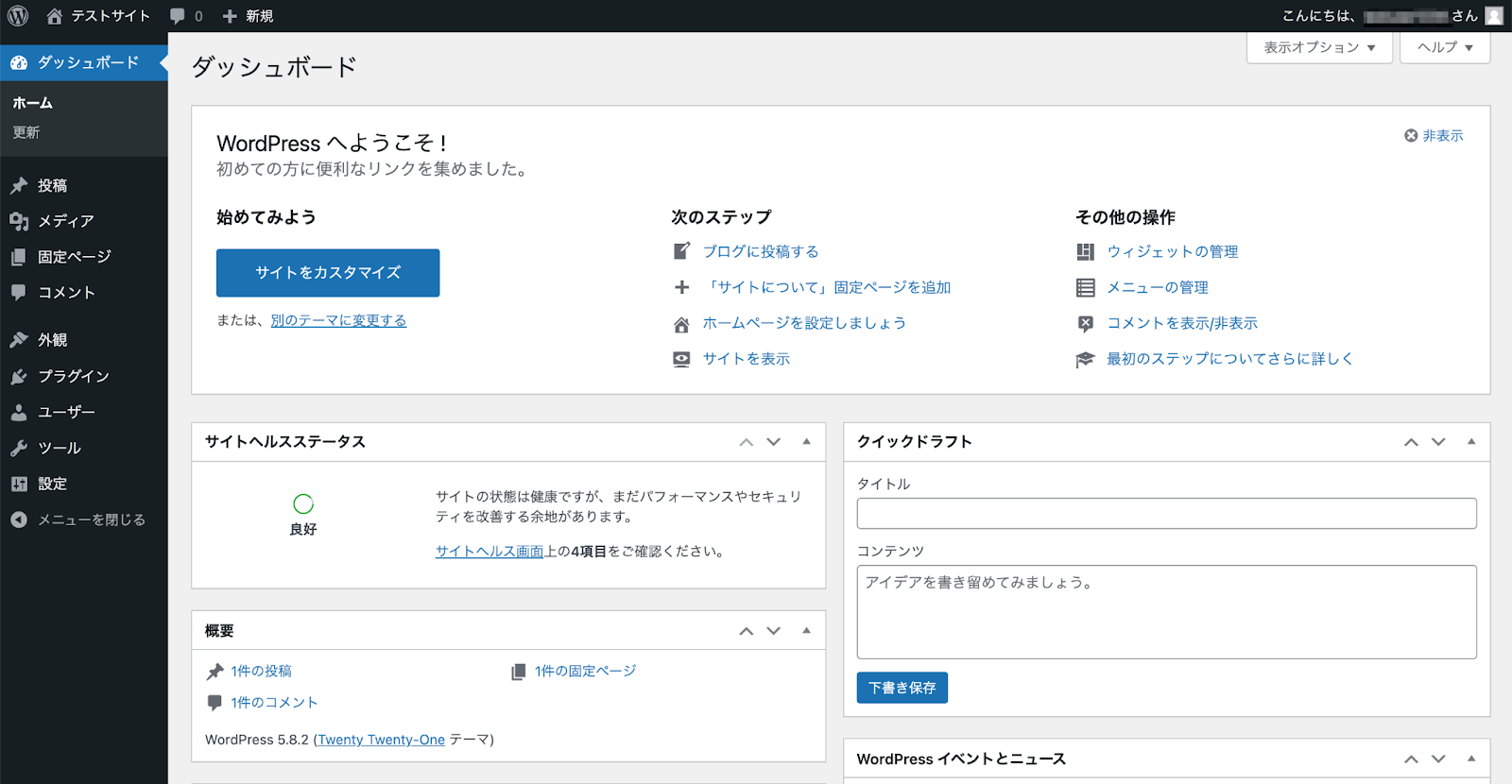Move WordPress イベントとニュース panel down

click(1438, 759)
